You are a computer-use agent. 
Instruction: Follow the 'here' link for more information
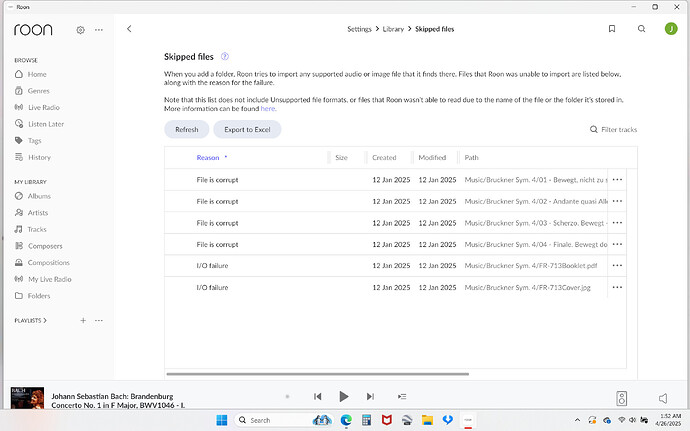coord(268,108)
